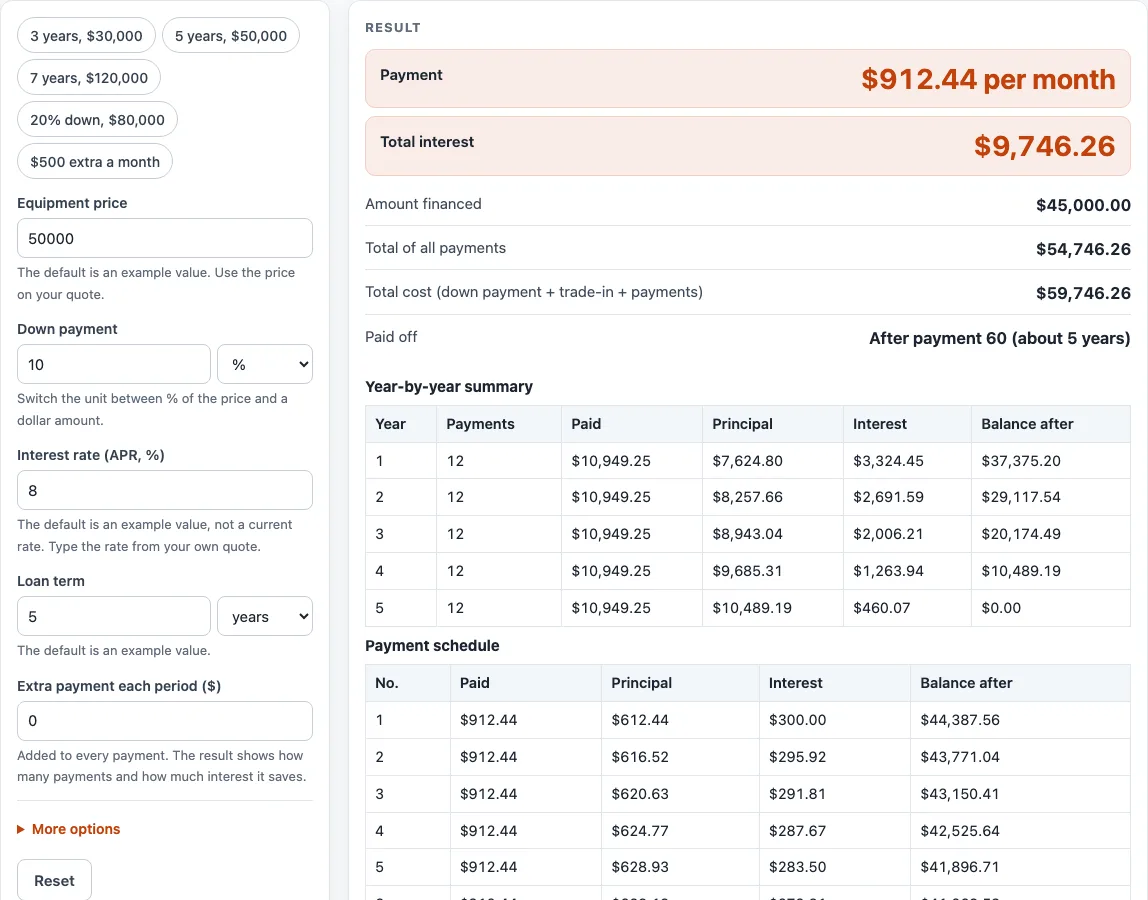The height and width of the screenshot is (900, 1148).
Task: Click the year 4 balance $10,489.19 cell
Action: [x=1051, y=570]
